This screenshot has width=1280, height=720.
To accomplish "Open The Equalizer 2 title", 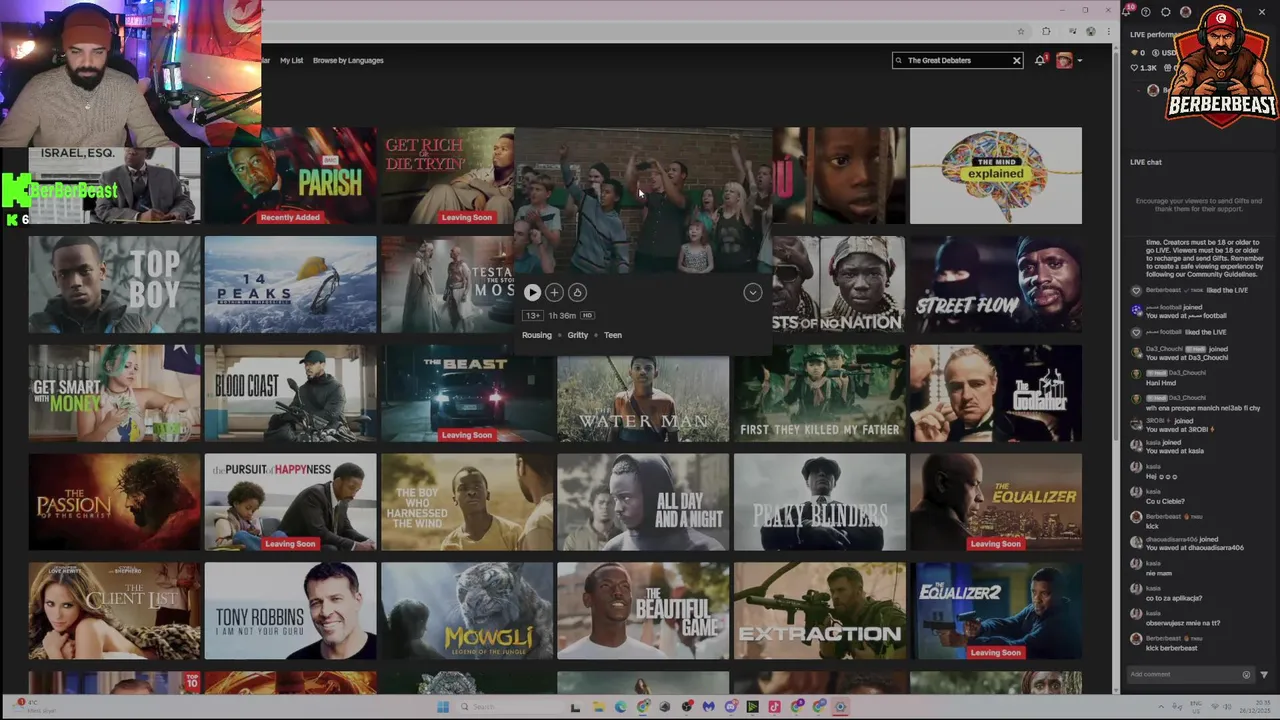I will tap(995, 611).
